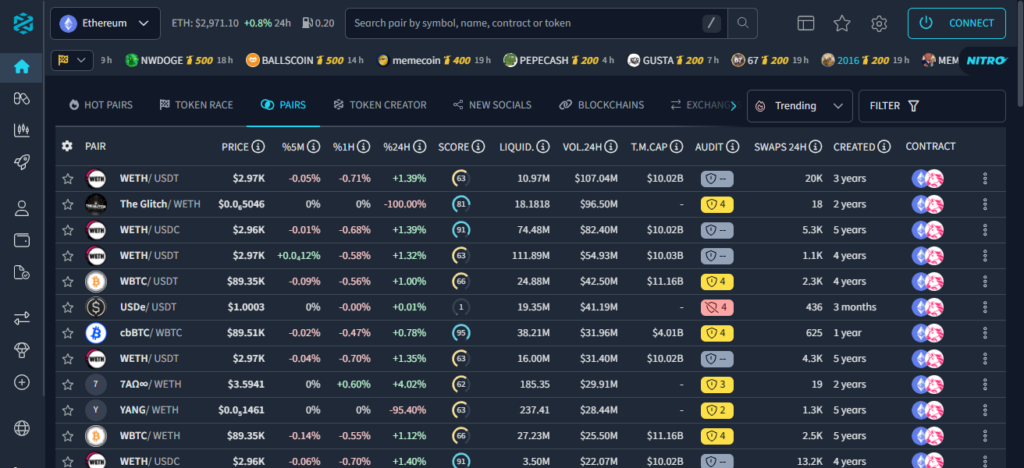
Task: Click the plus circle sidebar icon
Action: (22, 382)
